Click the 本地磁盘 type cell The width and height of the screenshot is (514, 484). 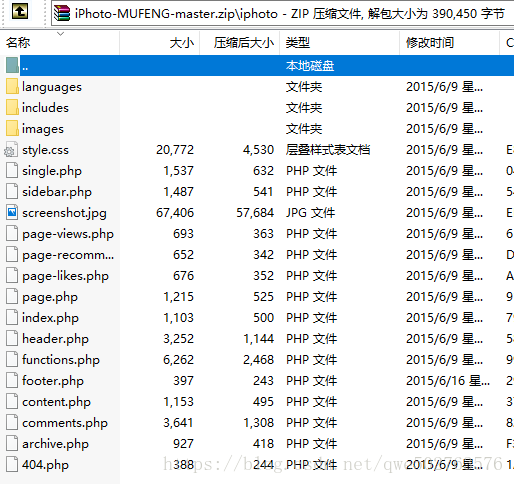pyautogui.click(x=310, y=66)
